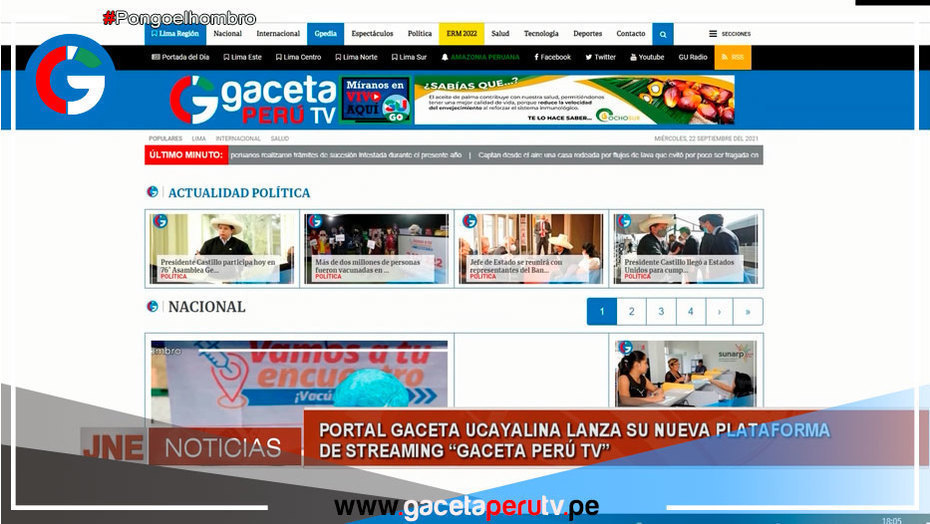Image resolution: width=930 pixels, height=524 pixels.
Task: Open the dos millones vacunadas article thumbnail
Action: (x=377, y=249)
